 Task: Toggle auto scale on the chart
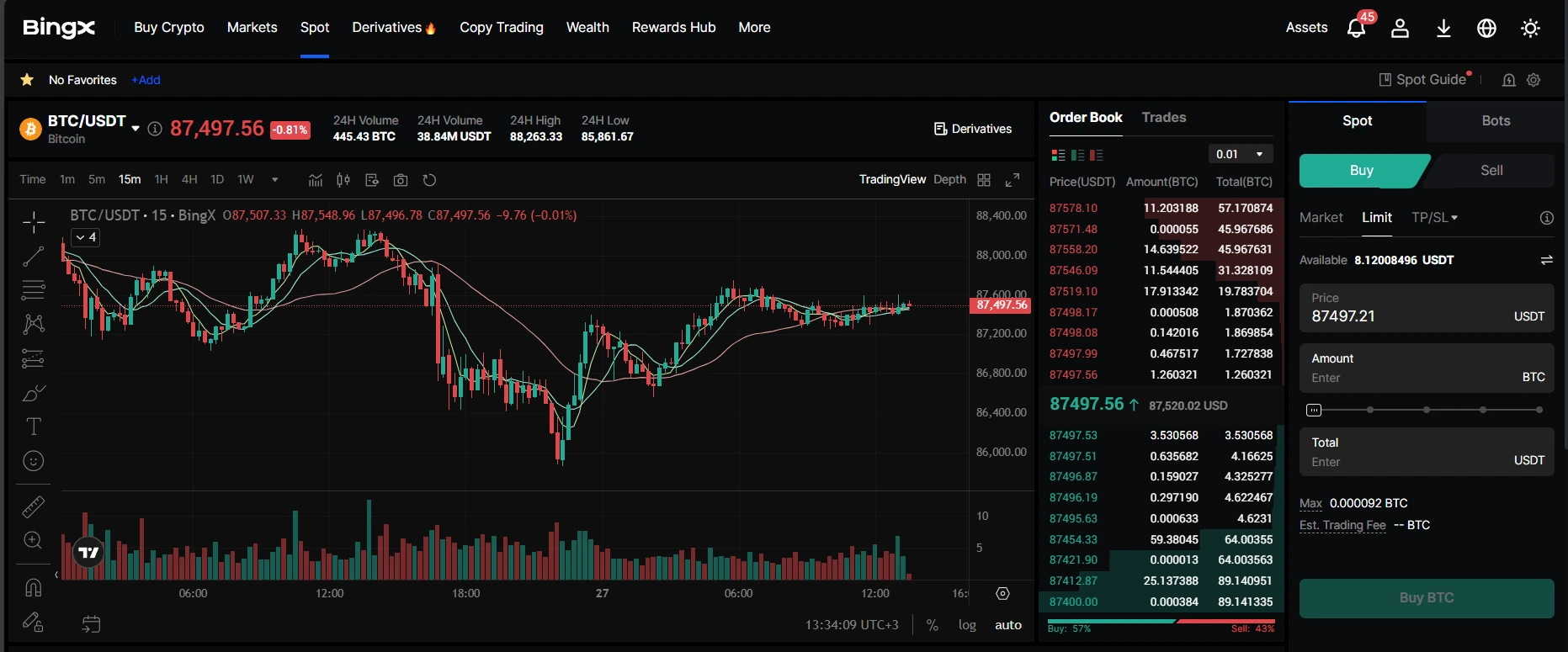tap(1008, 625)
